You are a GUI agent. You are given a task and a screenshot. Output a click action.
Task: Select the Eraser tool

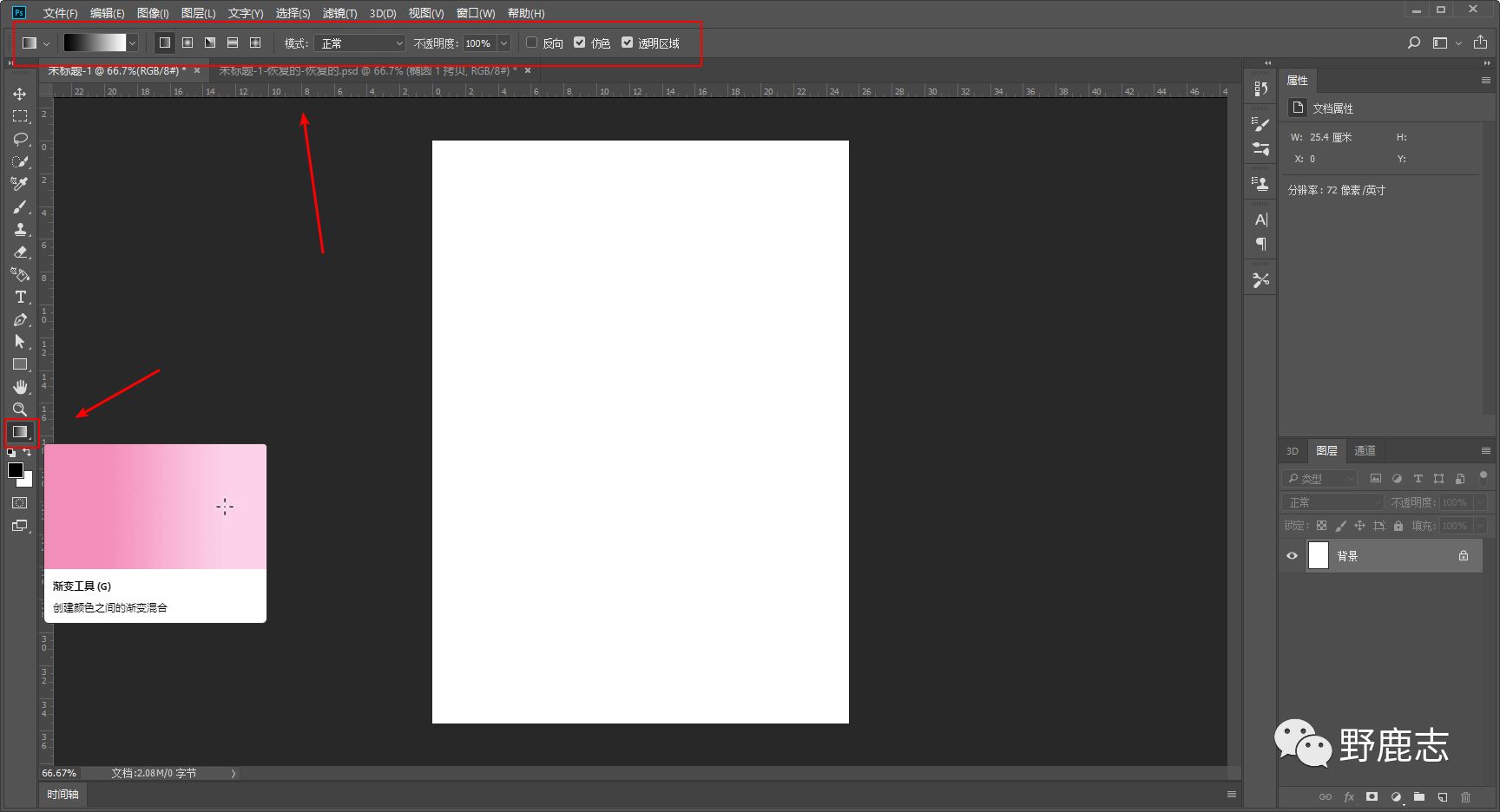point(20,252)
